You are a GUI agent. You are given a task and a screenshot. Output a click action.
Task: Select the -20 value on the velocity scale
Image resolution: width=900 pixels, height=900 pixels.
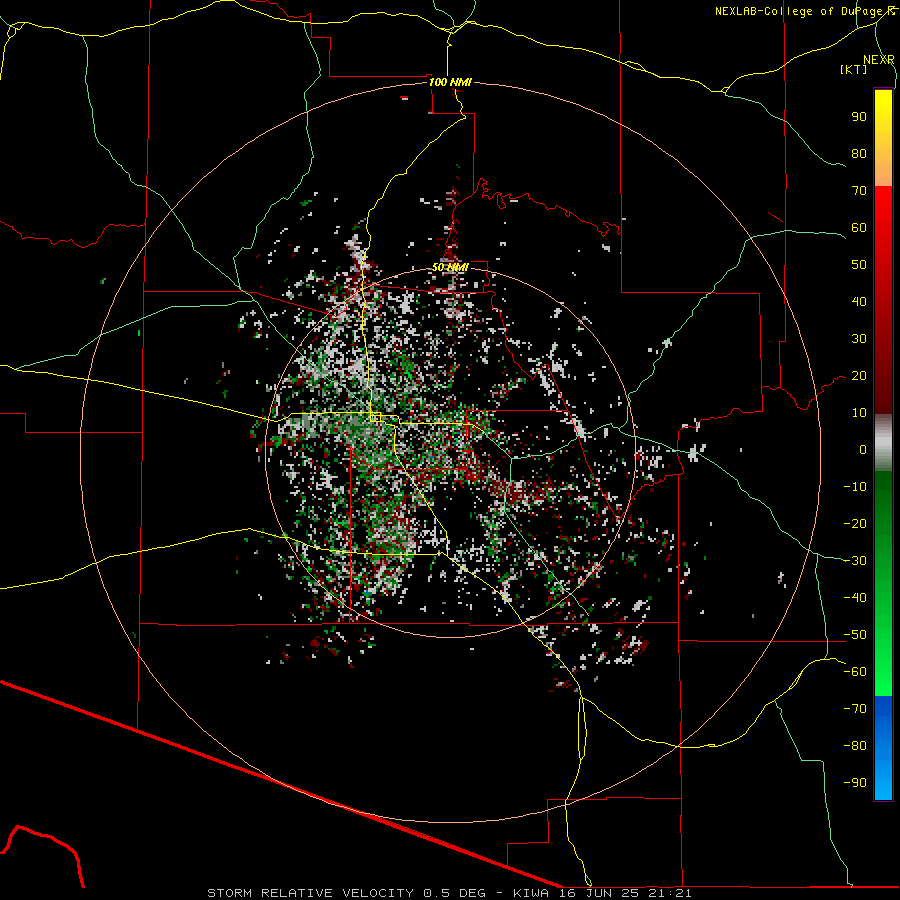[x=855, y=523]
